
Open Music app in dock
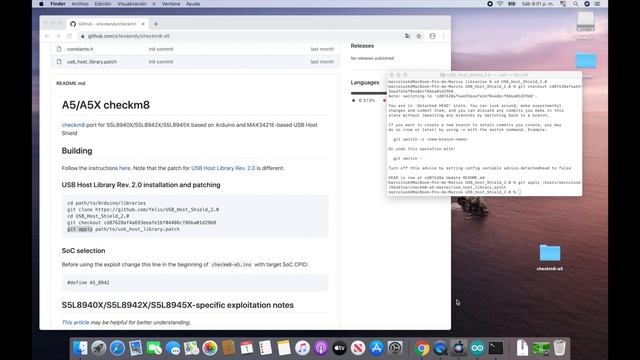click(302, 348)
